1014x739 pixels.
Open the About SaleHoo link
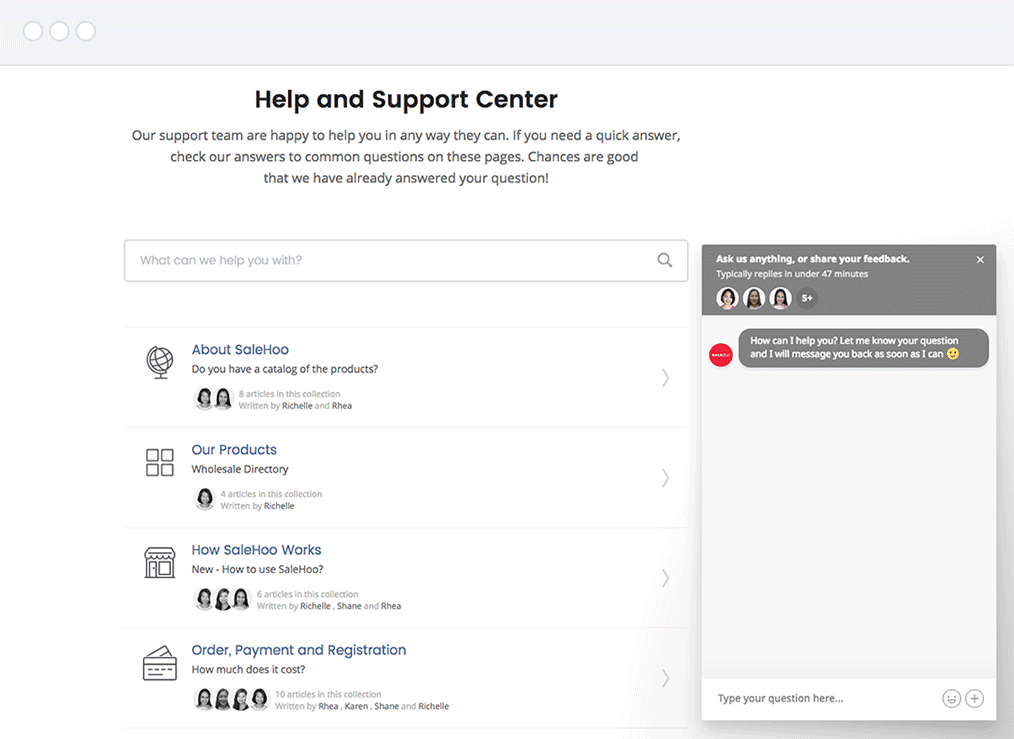pyautogui.click(x=240, y=350)
